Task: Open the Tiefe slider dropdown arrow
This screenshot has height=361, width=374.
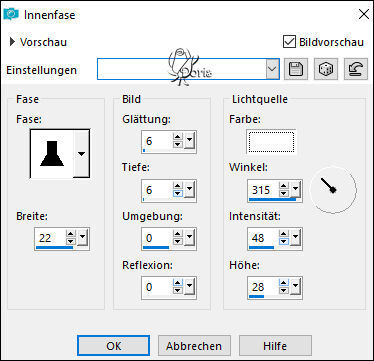Action: point(189,190)
